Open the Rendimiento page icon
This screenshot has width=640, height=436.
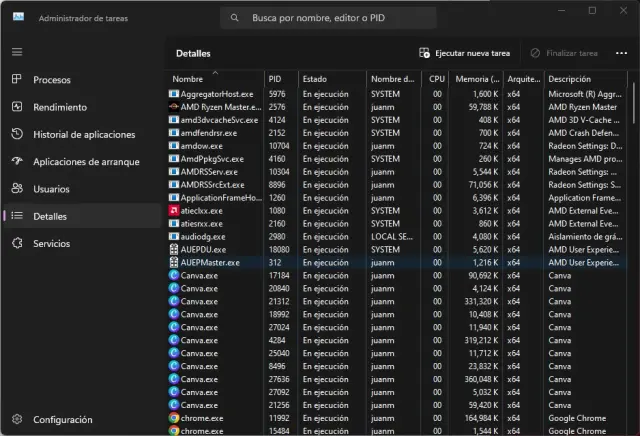pyautogui.click(x=17, y=107)
